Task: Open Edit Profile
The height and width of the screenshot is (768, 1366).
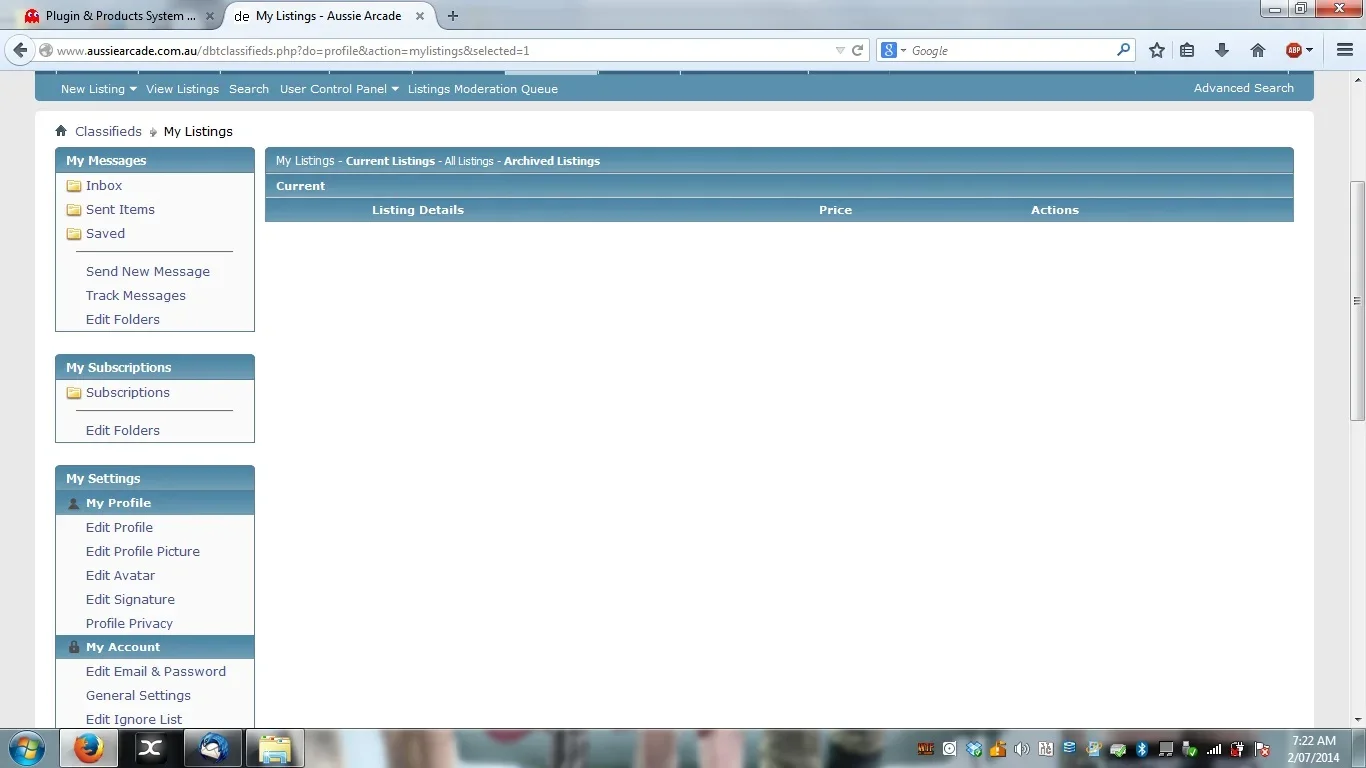Action: click(x=119, y=528)
